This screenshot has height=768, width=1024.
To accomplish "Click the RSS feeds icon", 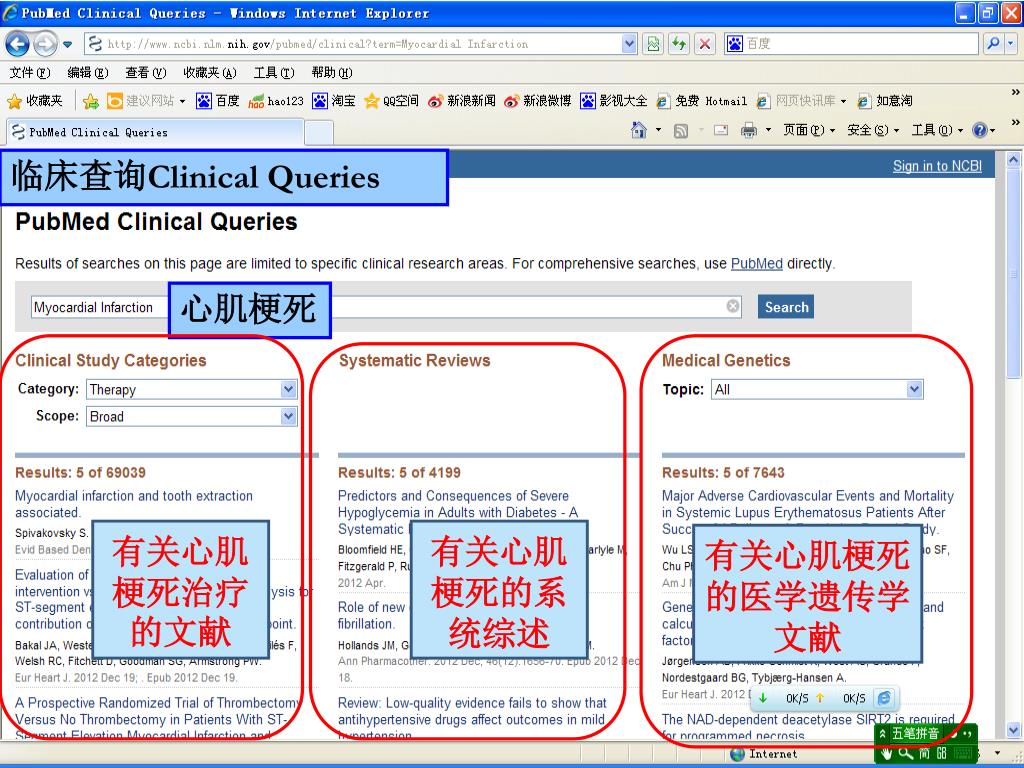I will 680,131.
